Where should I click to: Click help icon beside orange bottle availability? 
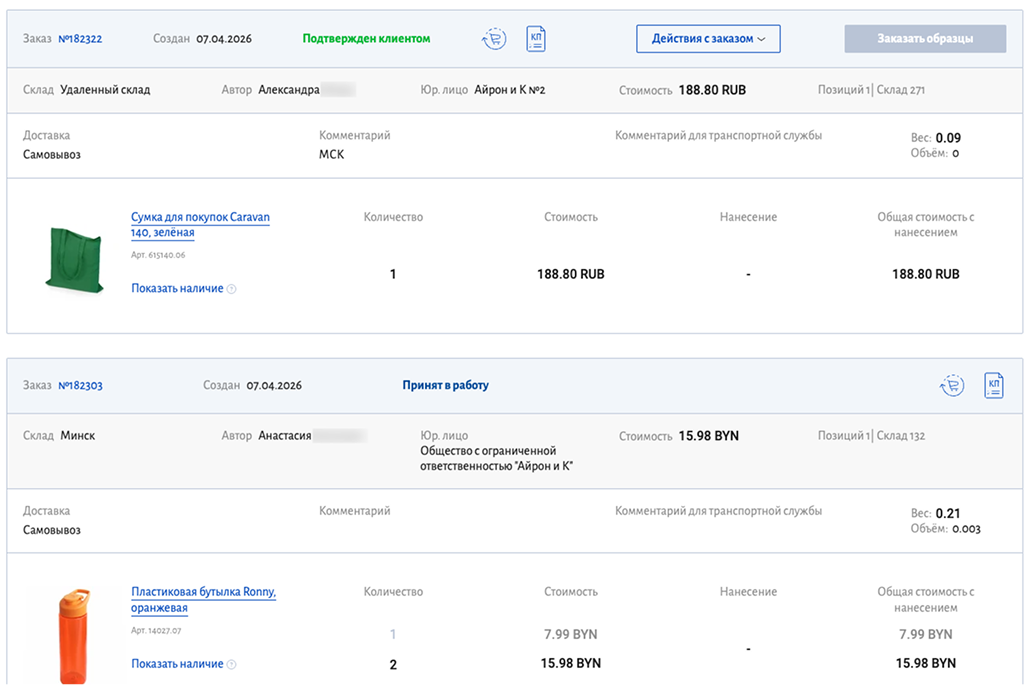pos(232,664)
